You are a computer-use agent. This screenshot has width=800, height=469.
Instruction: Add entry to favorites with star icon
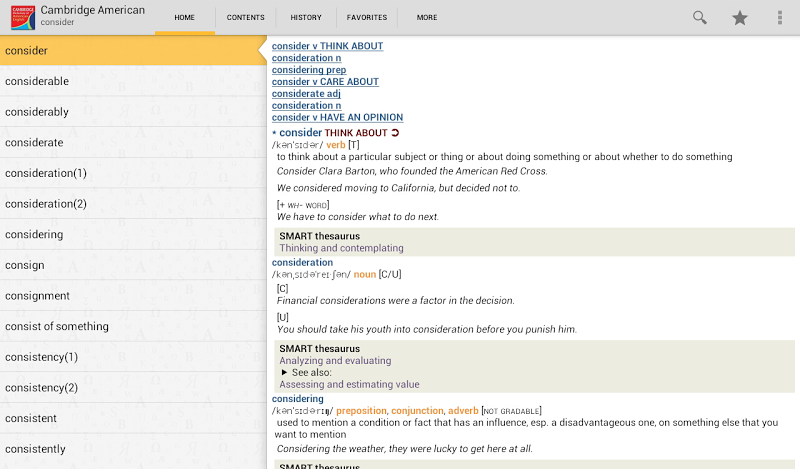(x=740, y=17)
